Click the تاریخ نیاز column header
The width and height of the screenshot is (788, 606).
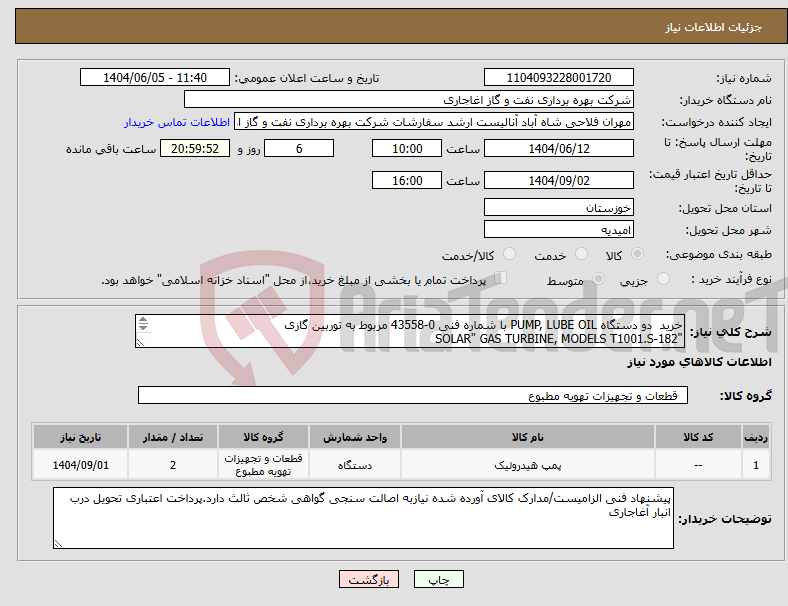80,437
